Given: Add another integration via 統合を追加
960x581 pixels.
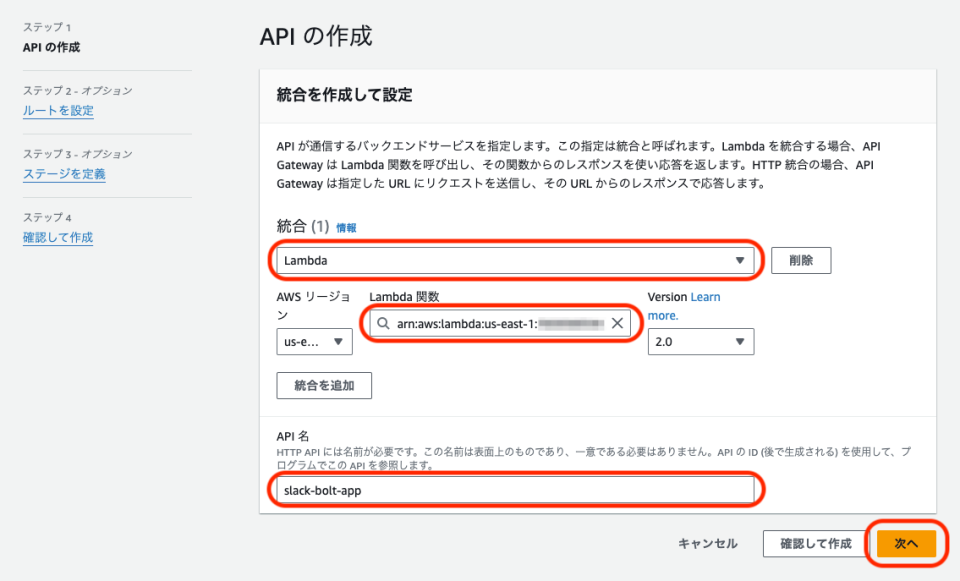Looking at the screenshot, I should tap(324, 385).
